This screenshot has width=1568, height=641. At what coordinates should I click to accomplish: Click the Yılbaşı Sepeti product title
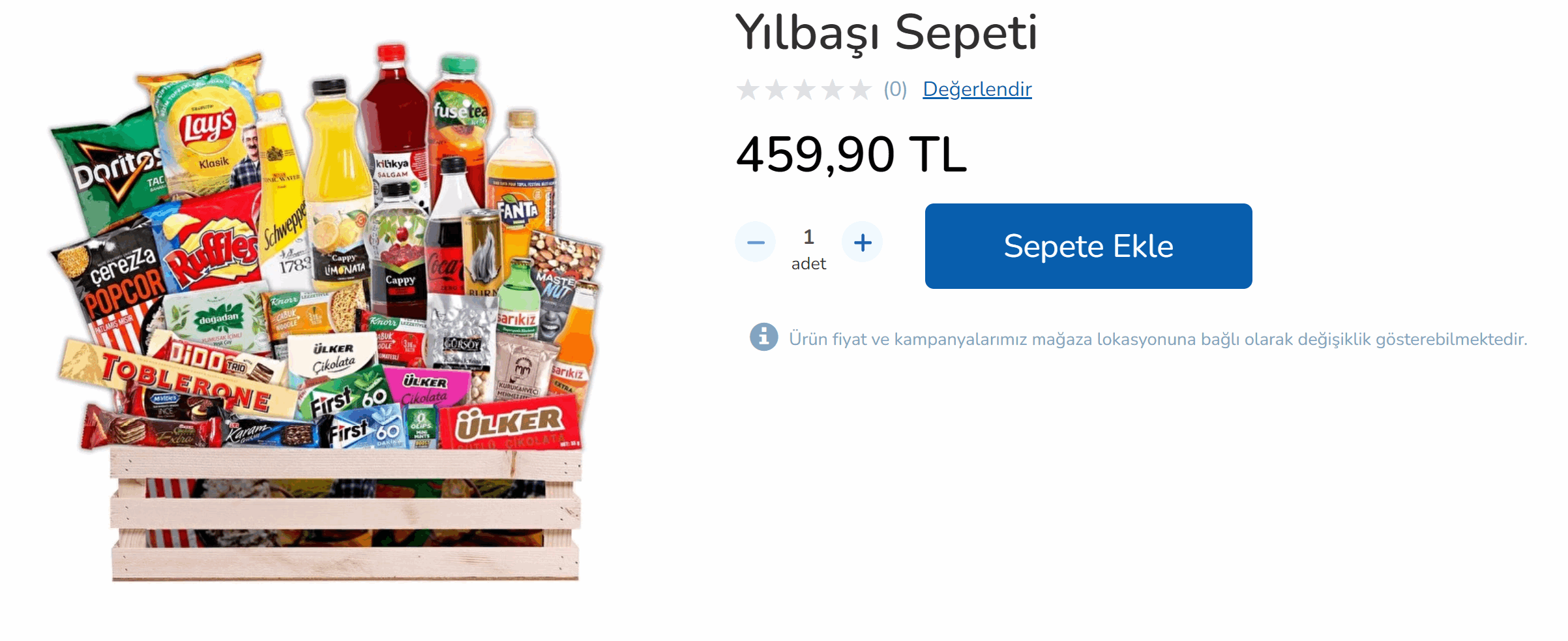click(x=886, y=33)
